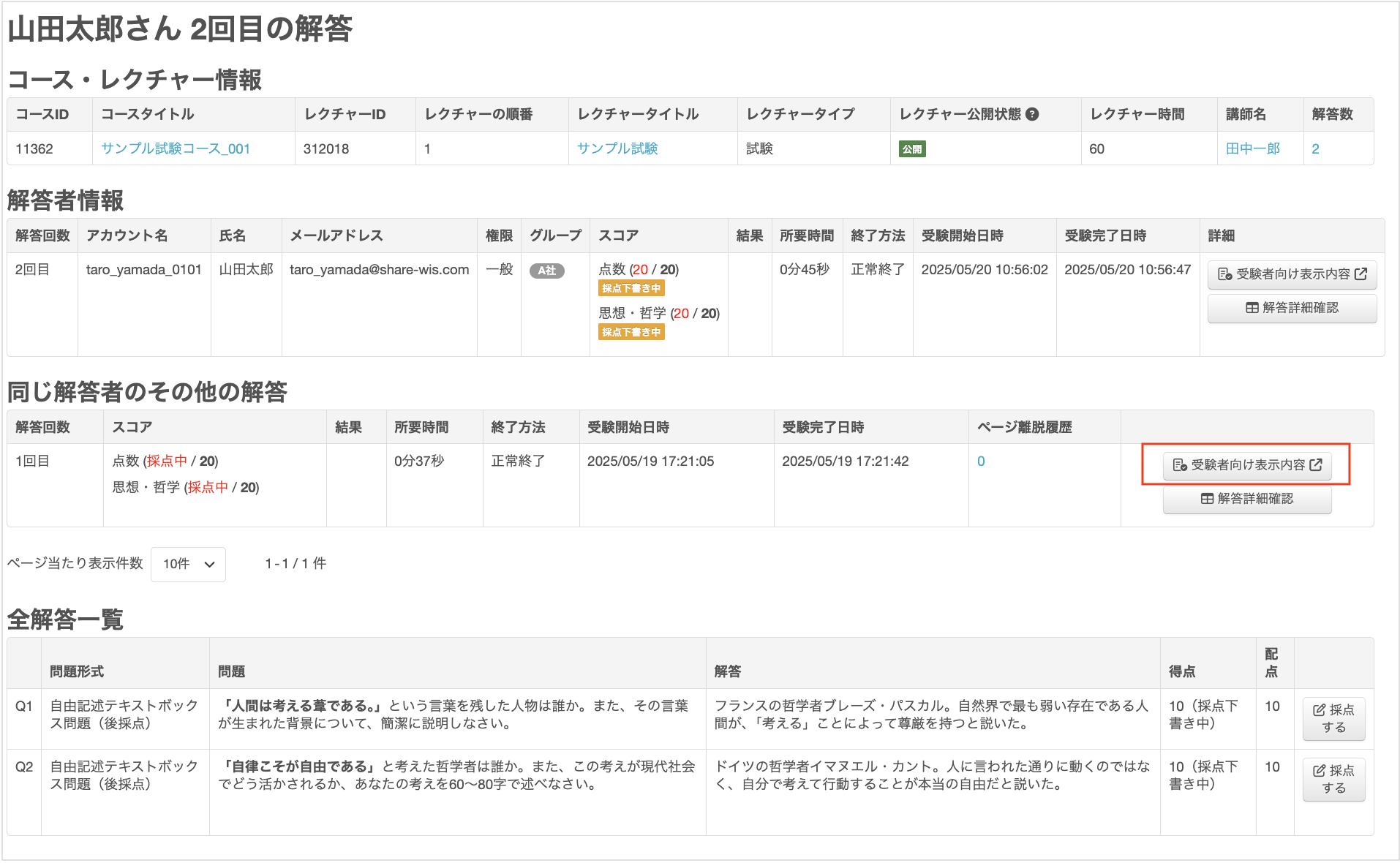Open 解答詳細確認 for the 1回目 answer
The height and width of the screenshot is (863, 1400).
coord(1247,499)
